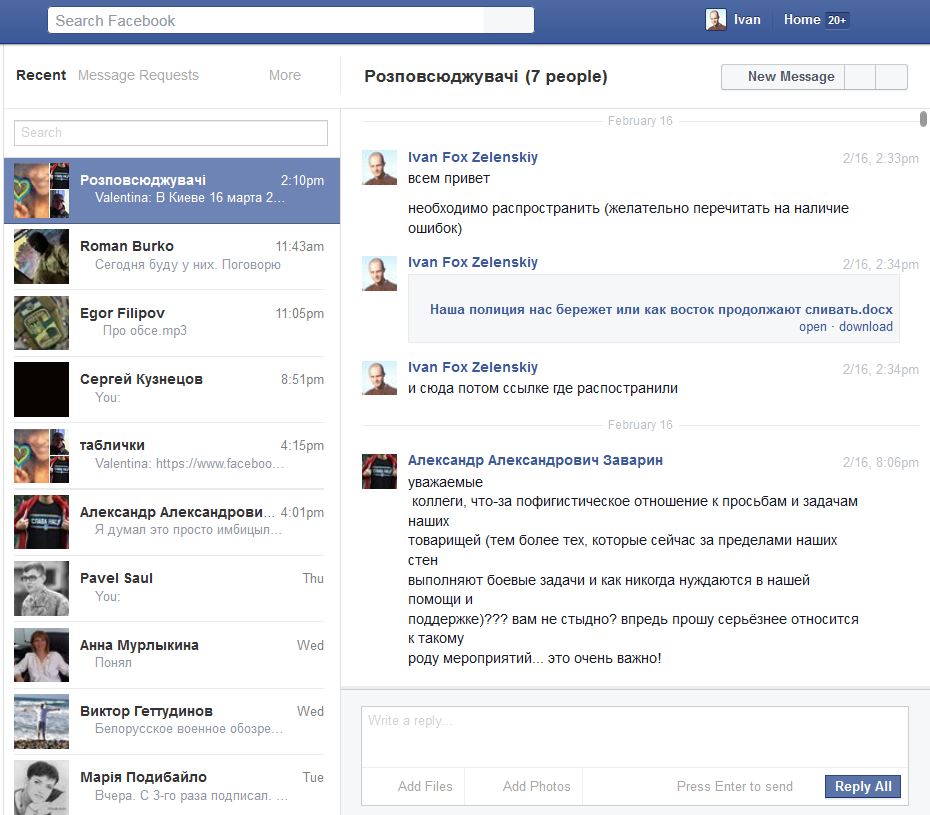
Task: Select the Recent tab
Action: (x=41, y=75)
